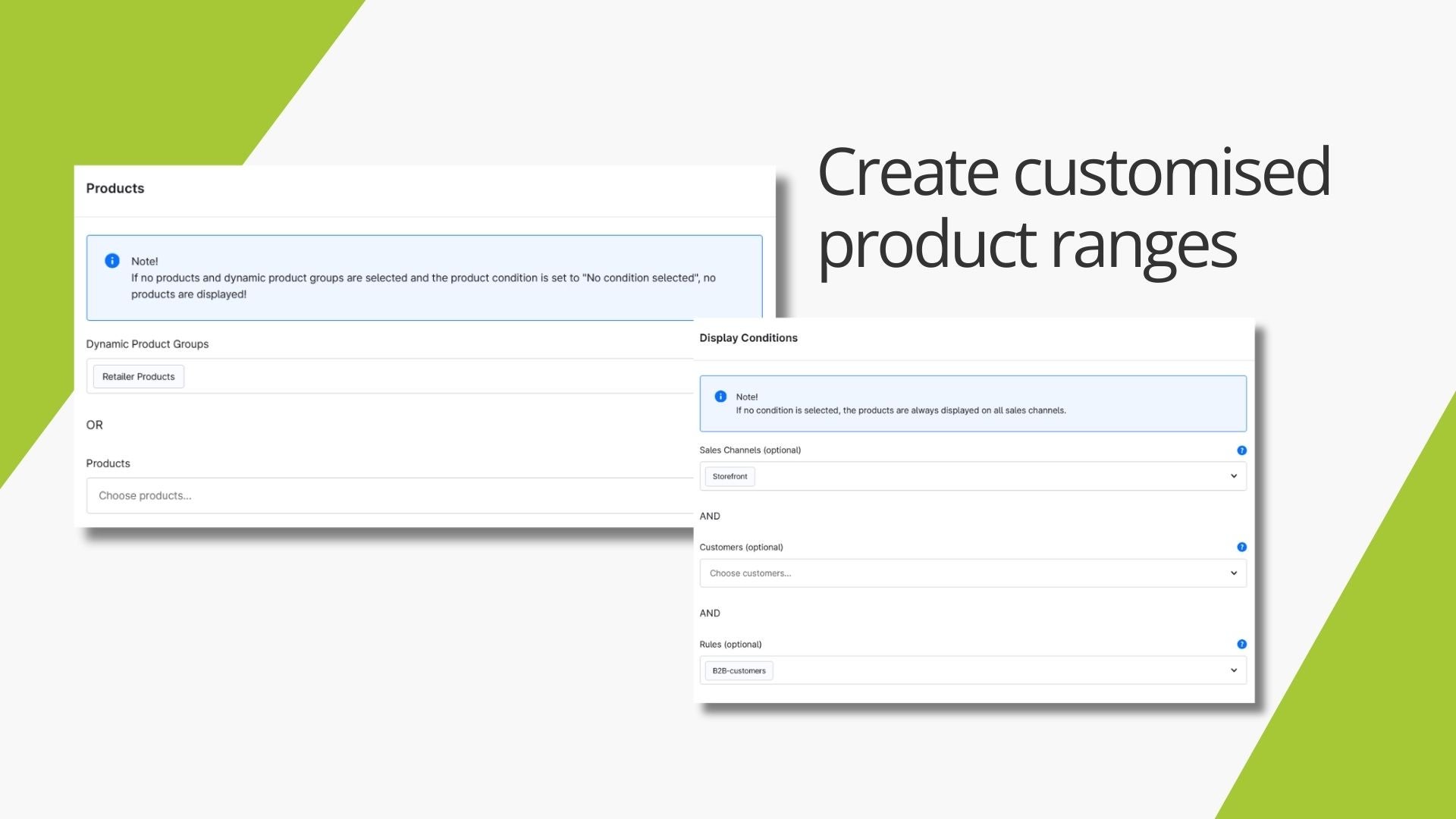Select the Retailer Products tag
1456x819 pixels.
(x=138, y=377)
